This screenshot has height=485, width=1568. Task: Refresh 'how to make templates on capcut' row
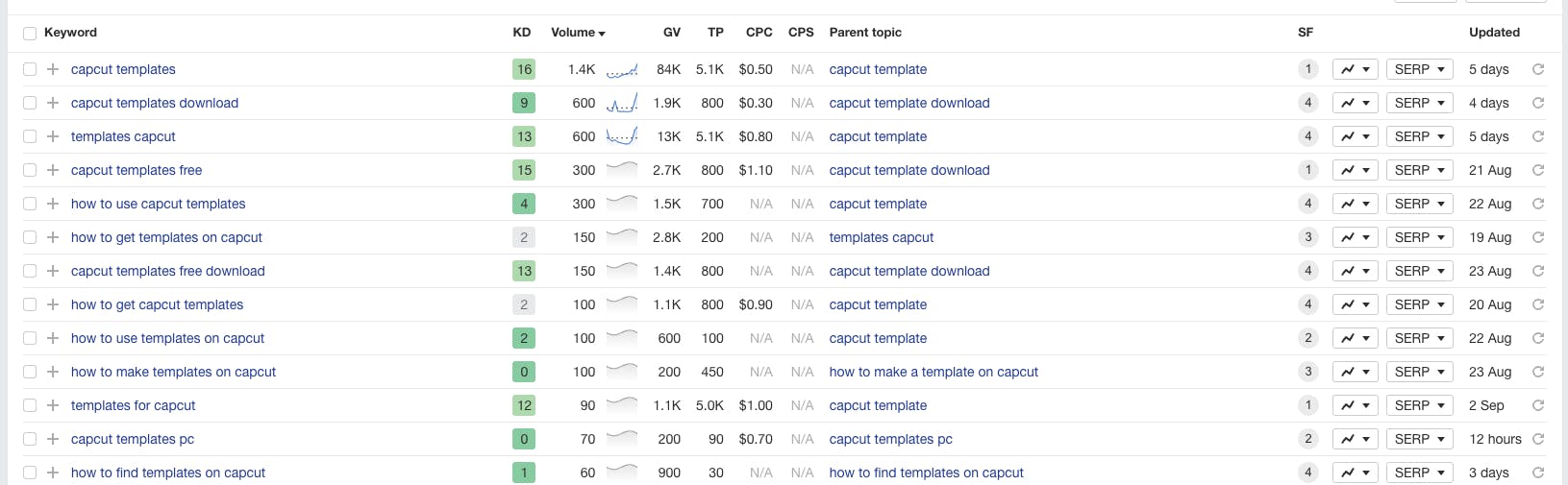1538,372
